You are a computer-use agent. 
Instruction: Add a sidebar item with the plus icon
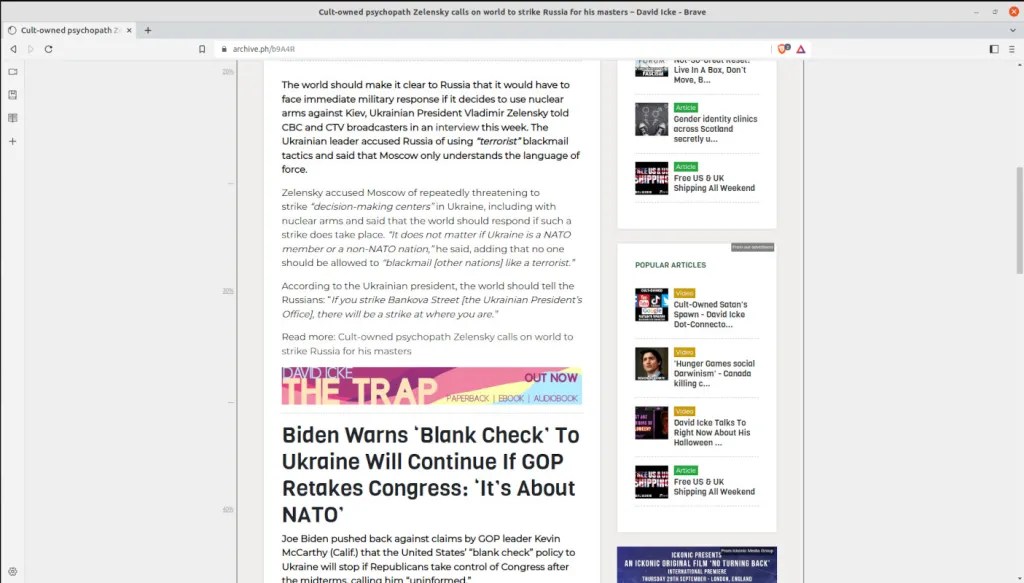pos(12,141)
